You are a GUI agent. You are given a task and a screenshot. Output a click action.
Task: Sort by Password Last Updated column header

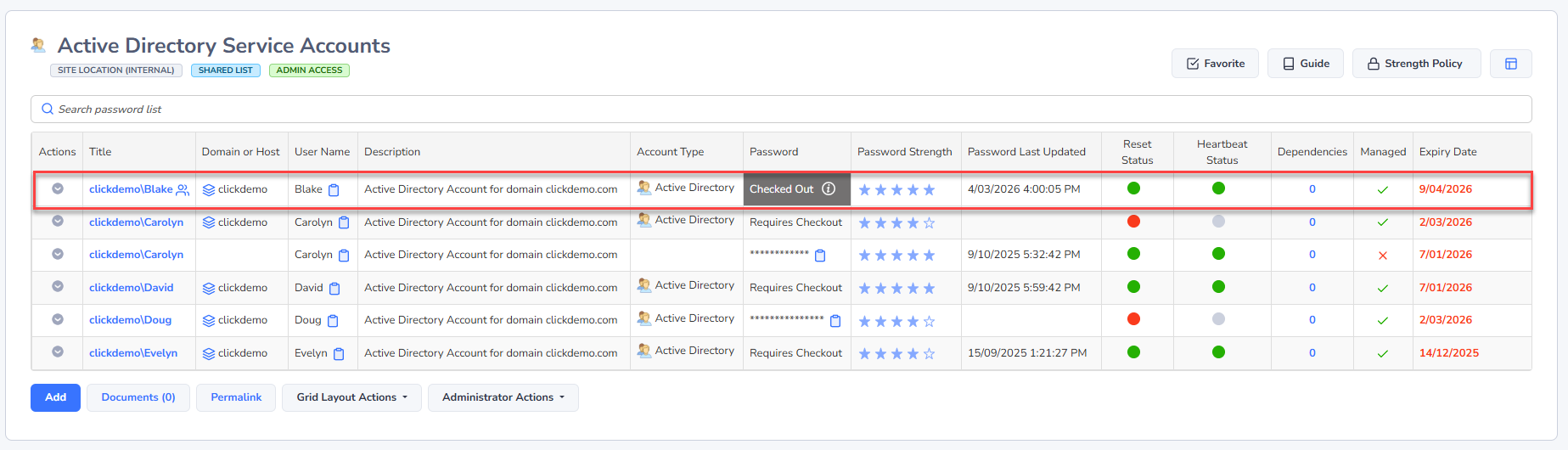tap(1026, 152)
